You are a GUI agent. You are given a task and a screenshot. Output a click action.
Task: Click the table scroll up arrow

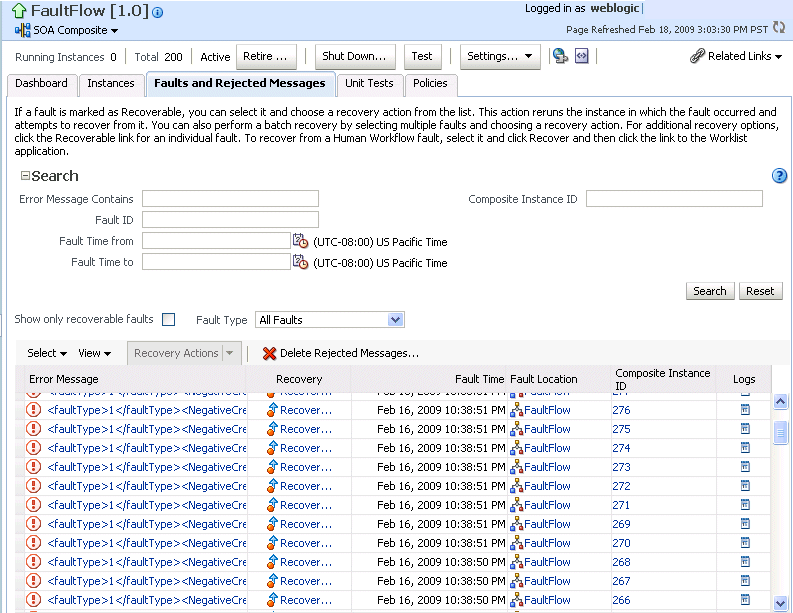[780, 402]
